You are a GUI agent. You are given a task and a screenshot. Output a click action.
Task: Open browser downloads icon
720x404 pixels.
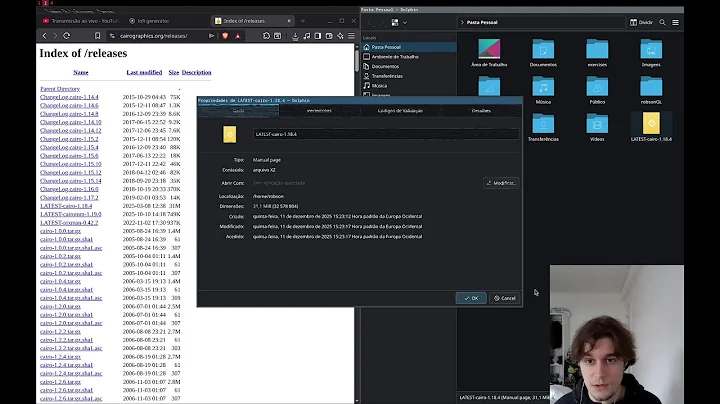[x=295, y=36]
